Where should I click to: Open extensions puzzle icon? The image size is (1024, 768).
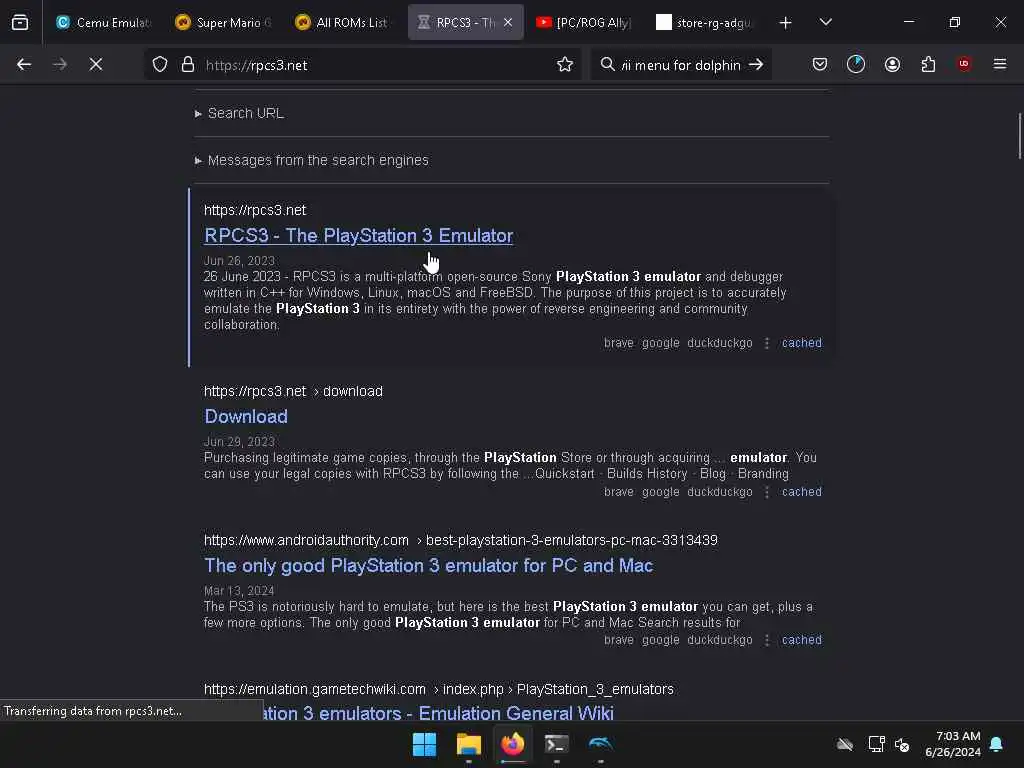click(x=928, y=64)
